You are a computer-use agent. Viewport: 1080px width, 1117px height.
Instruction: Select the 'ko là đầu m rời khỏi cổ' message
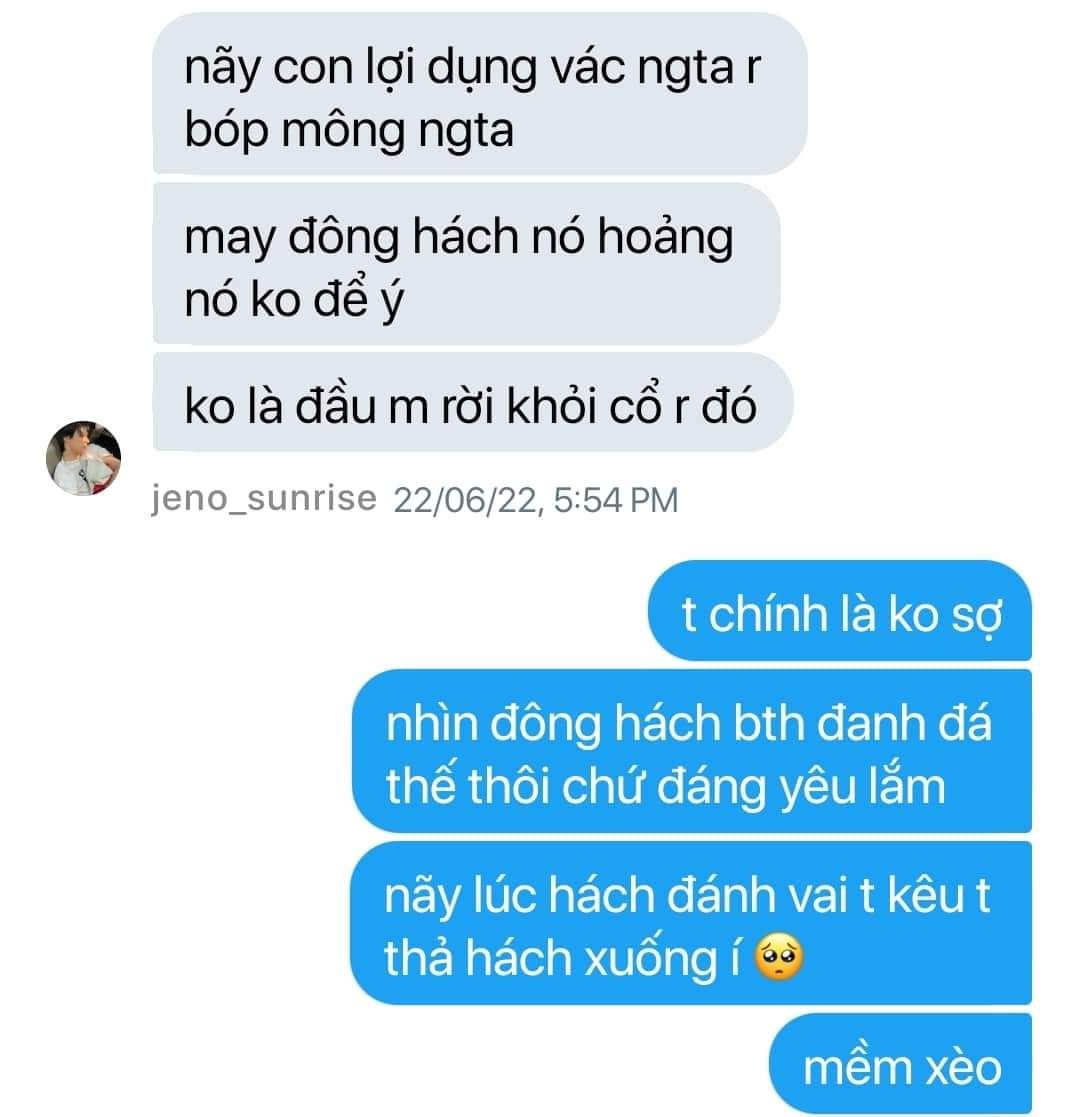tap(473, 402)
